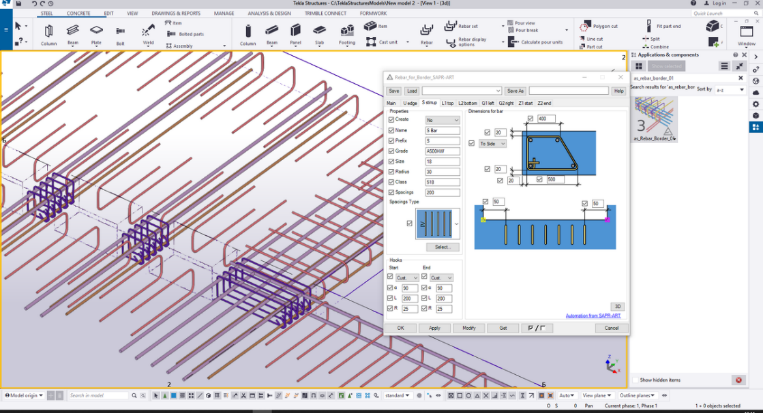Open the To Side dropdown

(x=493, y=144)
